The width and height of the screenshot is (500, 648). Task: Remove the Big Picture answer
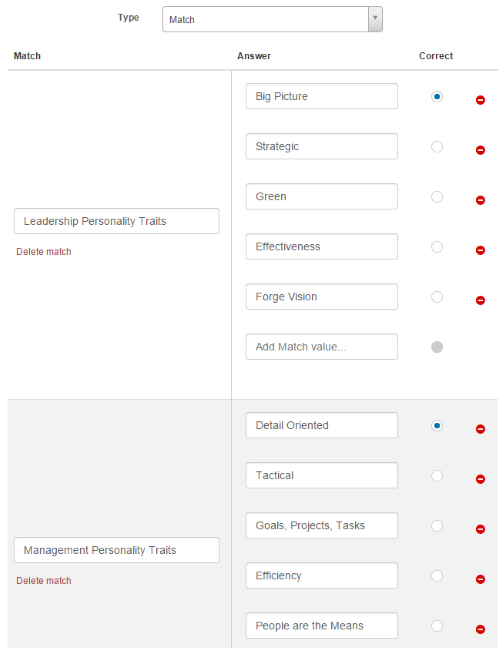point(480,100)
